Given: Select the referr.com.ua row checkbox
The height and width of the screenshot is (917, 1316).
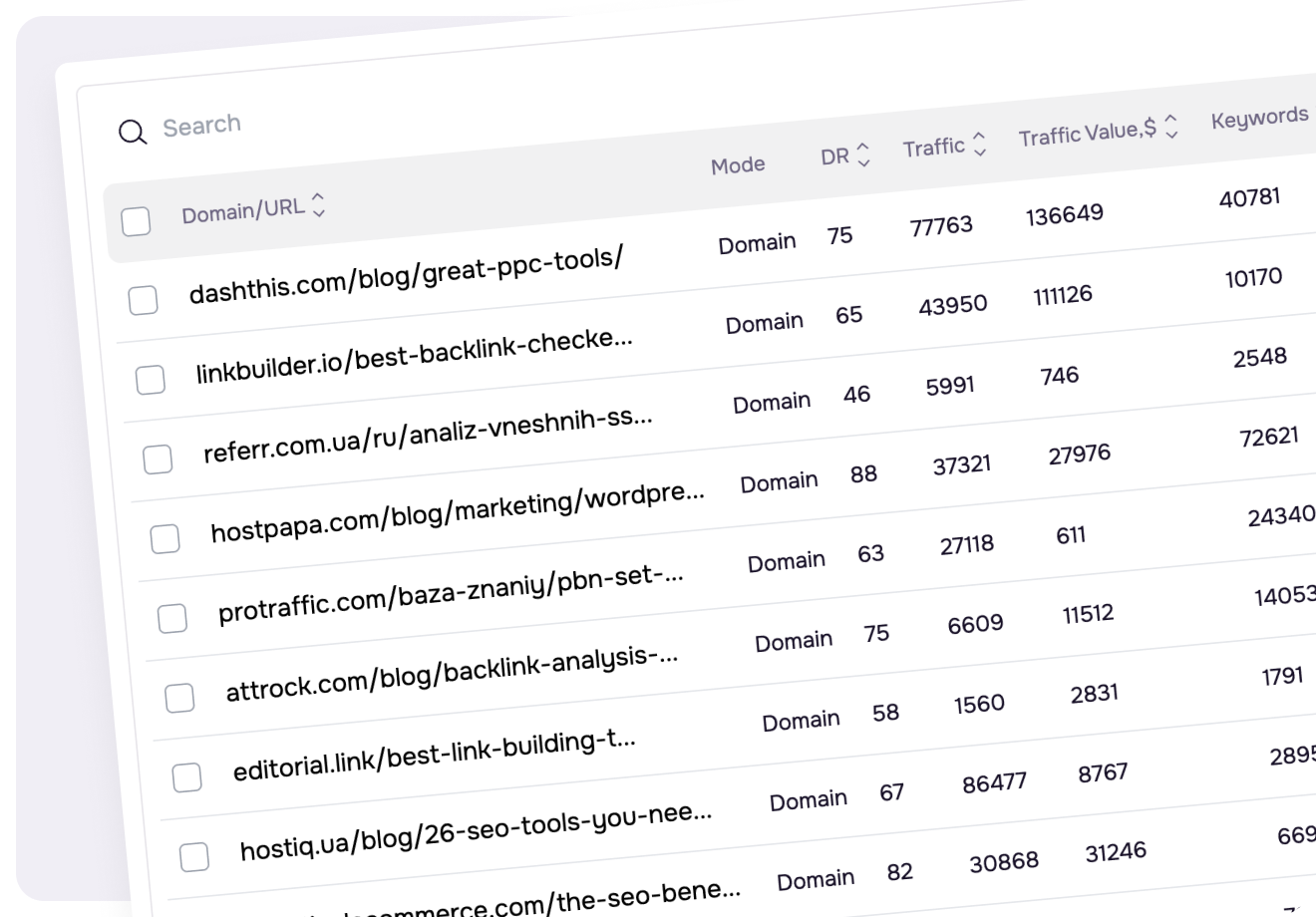Looking at the screenshot, I should 158,459.
